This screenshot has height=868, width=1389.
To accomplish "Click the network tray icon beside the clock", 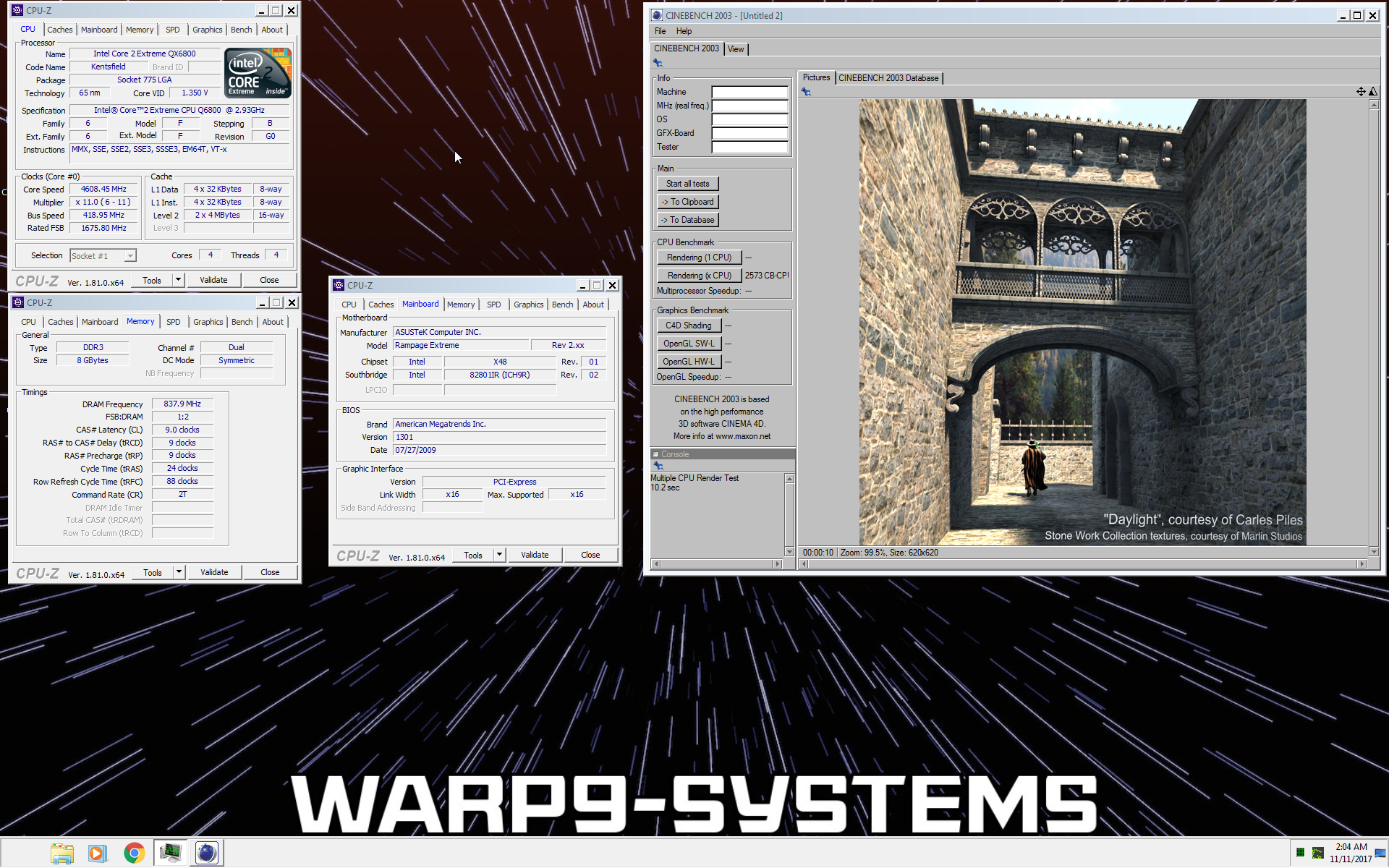I will coord(1380,854).
